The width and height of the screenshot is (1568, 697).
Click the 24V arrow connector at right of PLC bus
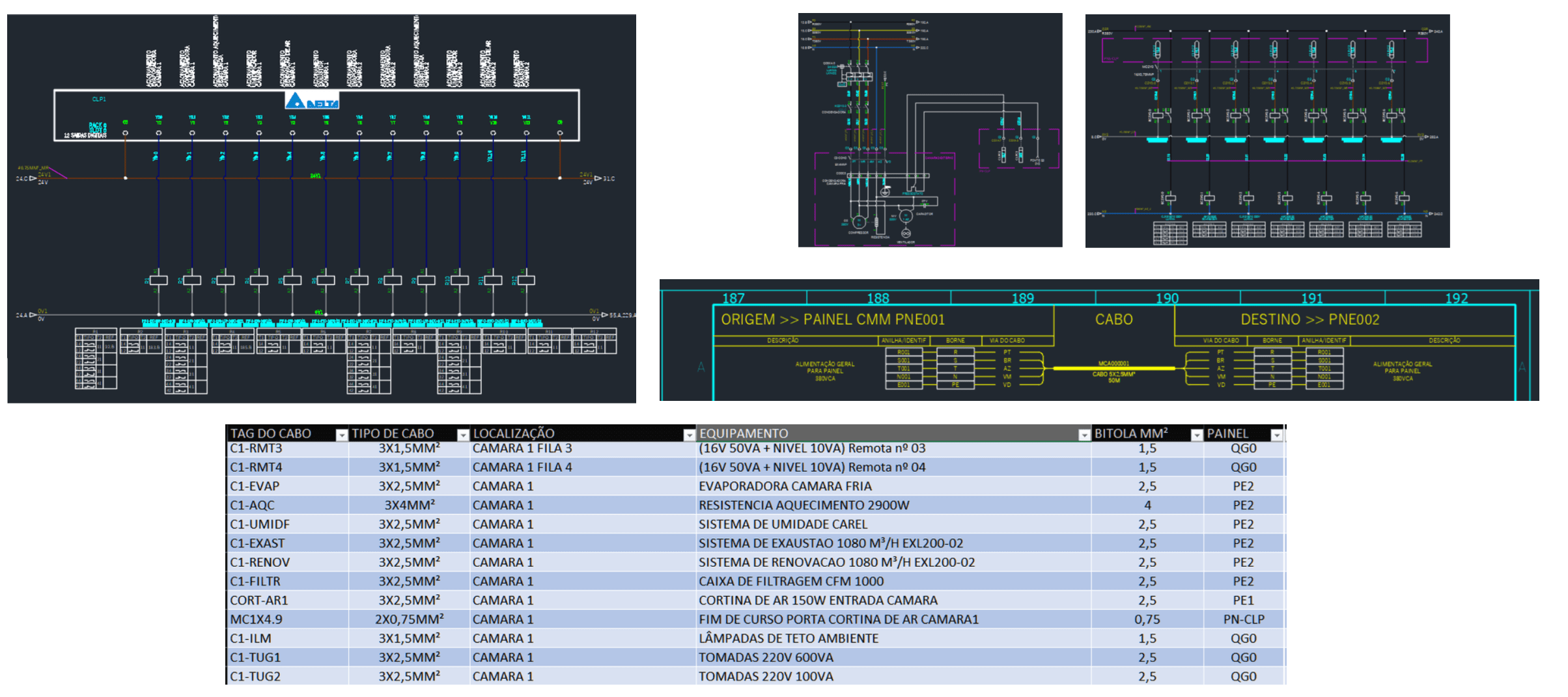click(598, 178)
